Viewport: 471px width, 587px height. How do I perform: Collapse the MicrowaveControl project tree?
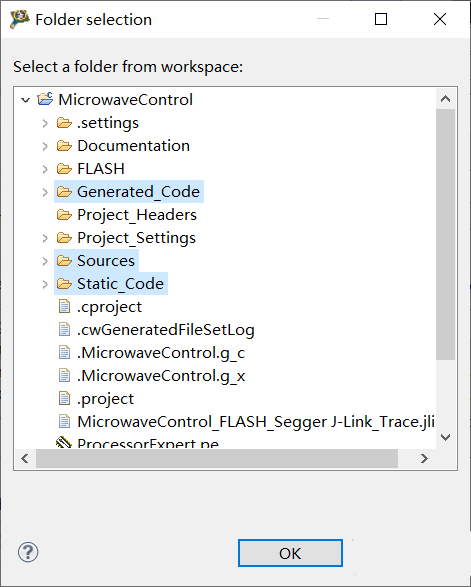(25, 100)
